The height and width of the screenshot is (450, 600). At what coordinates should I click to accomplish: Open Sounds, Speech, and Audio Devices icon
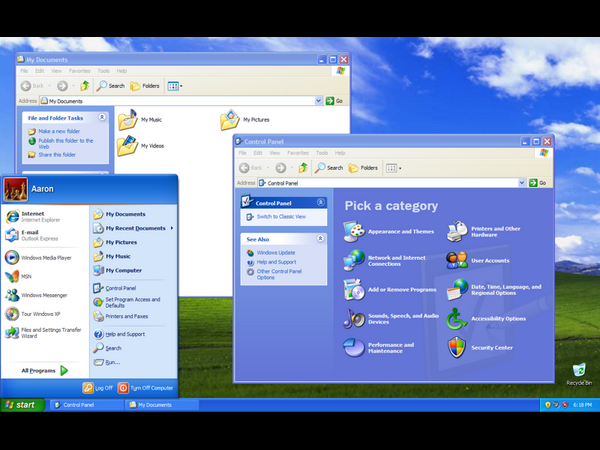pos(354,318)
